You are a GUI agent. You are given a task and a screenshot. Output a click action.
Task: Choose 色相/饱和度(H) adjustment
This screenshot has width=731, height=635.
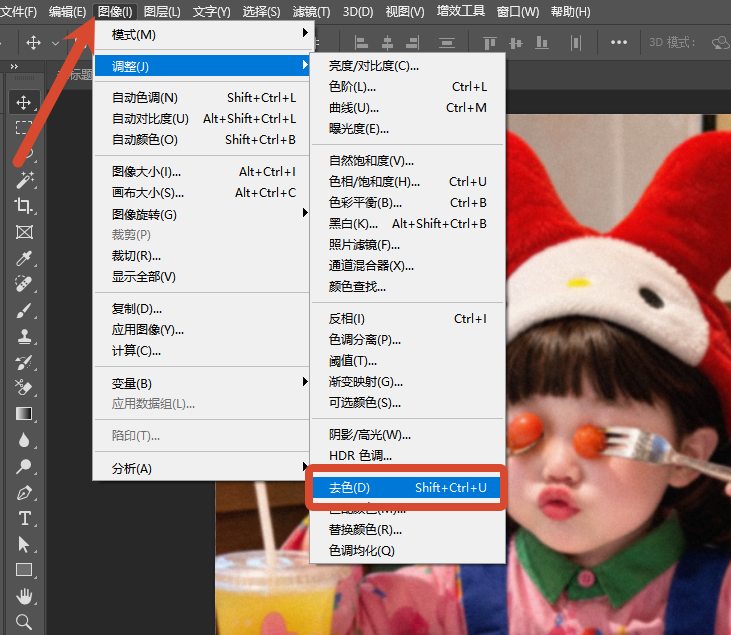point(407,181)
